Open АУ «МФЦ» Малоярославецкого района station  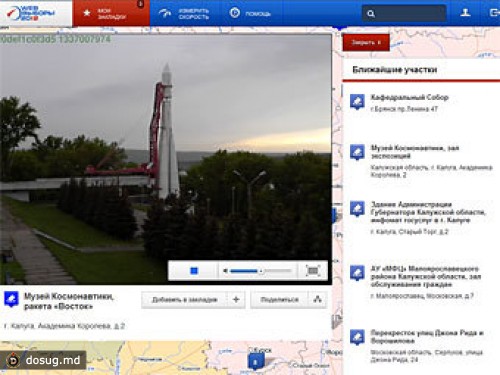pyautogui.click(x=426, y=276)
